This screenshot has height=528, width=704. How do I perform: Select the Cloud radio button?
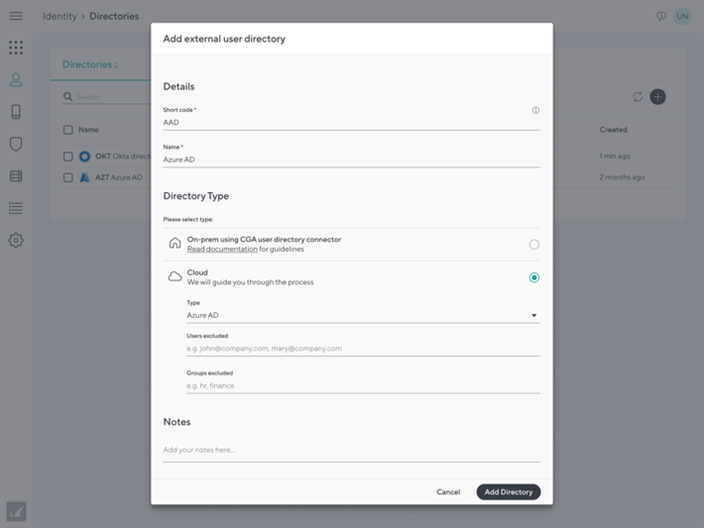[534, 277]
